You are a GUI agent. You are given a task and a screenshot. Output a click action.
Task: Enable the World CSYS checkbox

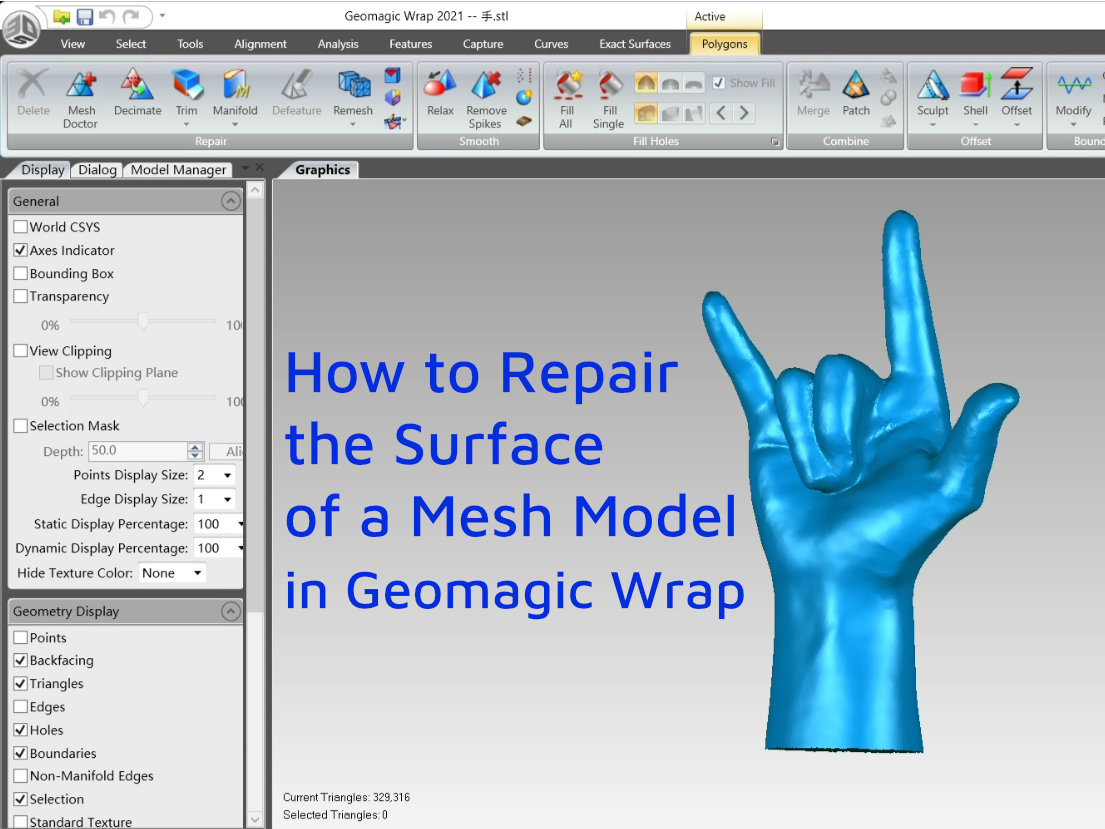click(x=21, y=227)
